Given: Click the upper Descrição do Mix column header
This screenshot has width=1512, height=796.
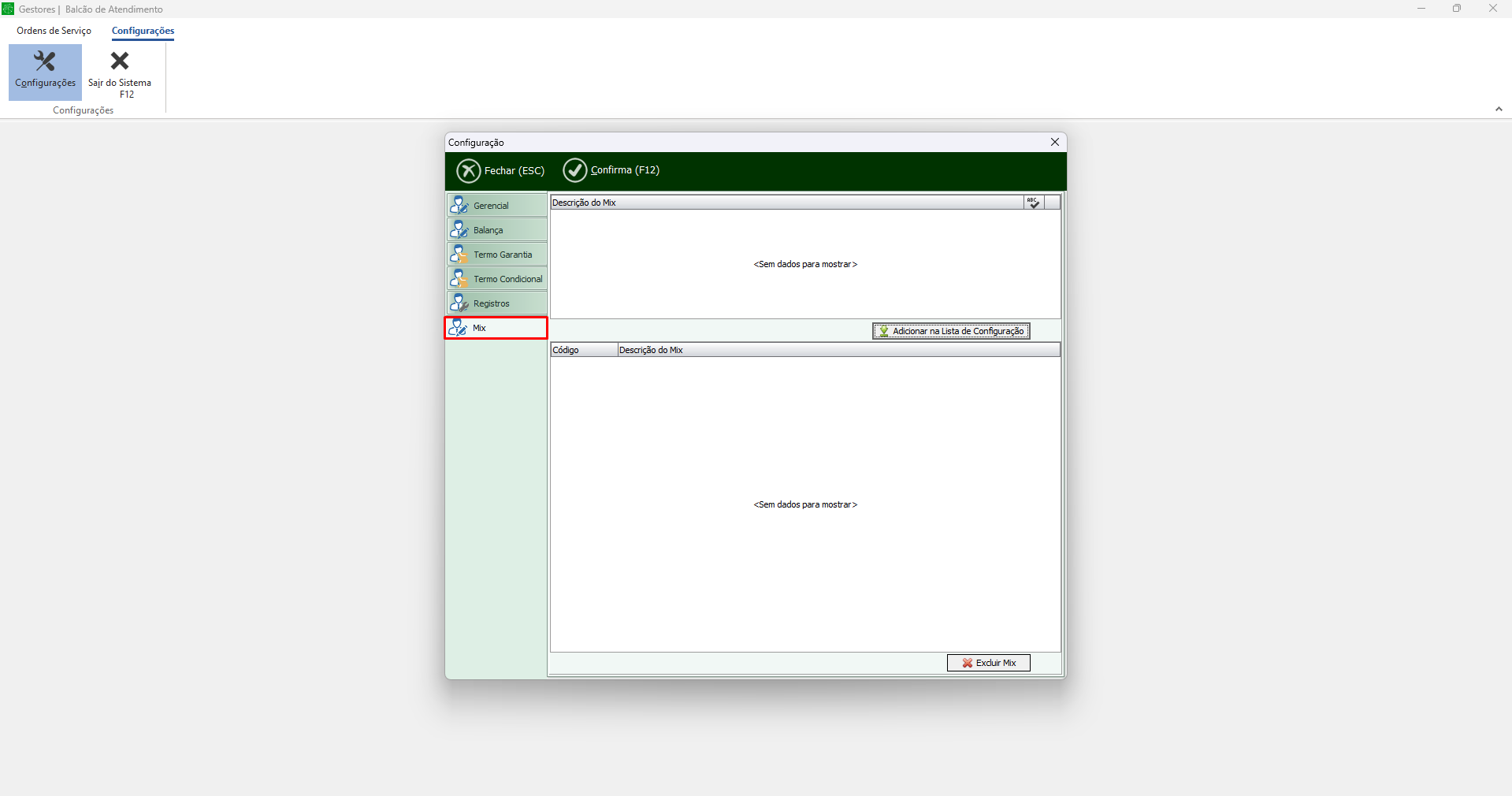Looking at the screenshot, I should click(786, 203).
